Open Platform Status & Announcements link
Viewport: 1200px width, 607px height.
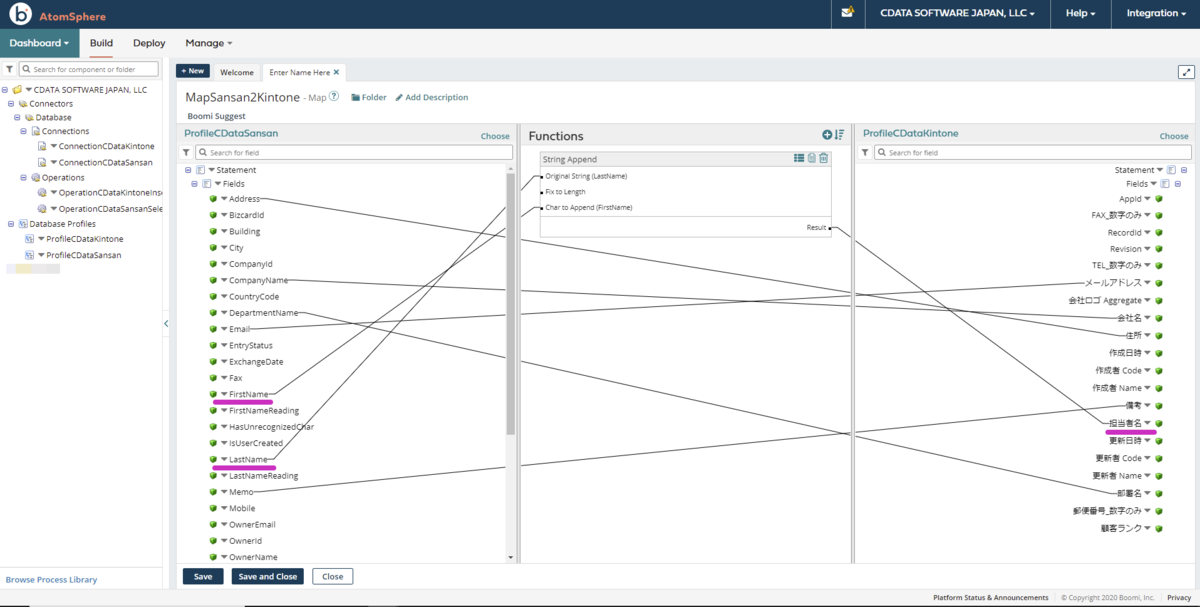tap(990, 597)
